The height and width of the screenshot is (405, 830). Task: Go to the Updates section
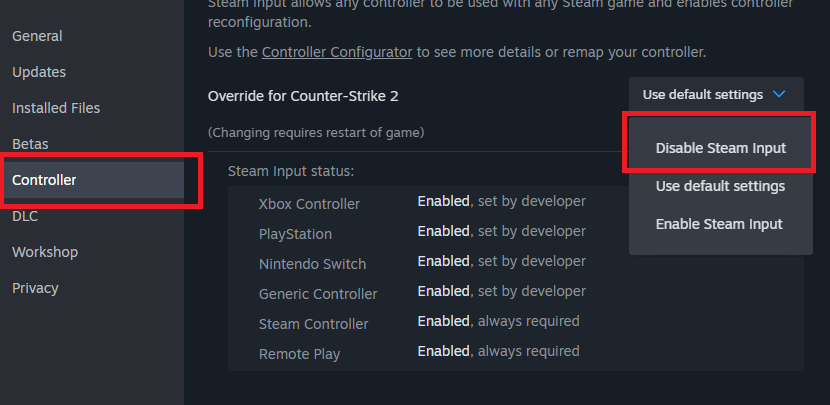point(39,72)
